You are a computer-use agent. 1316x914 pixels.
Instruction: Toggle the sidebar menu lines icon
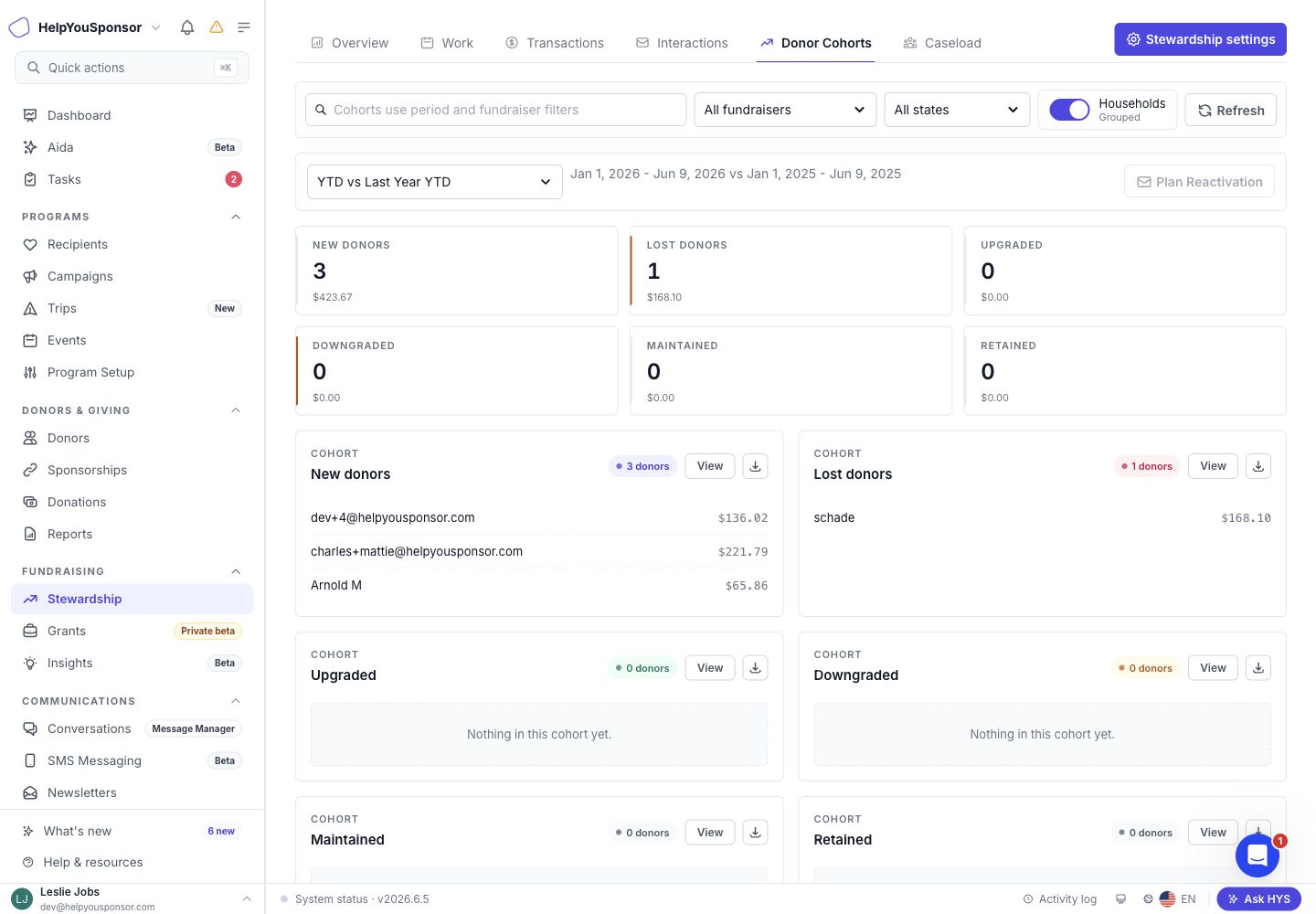click(x=244, y=27)
